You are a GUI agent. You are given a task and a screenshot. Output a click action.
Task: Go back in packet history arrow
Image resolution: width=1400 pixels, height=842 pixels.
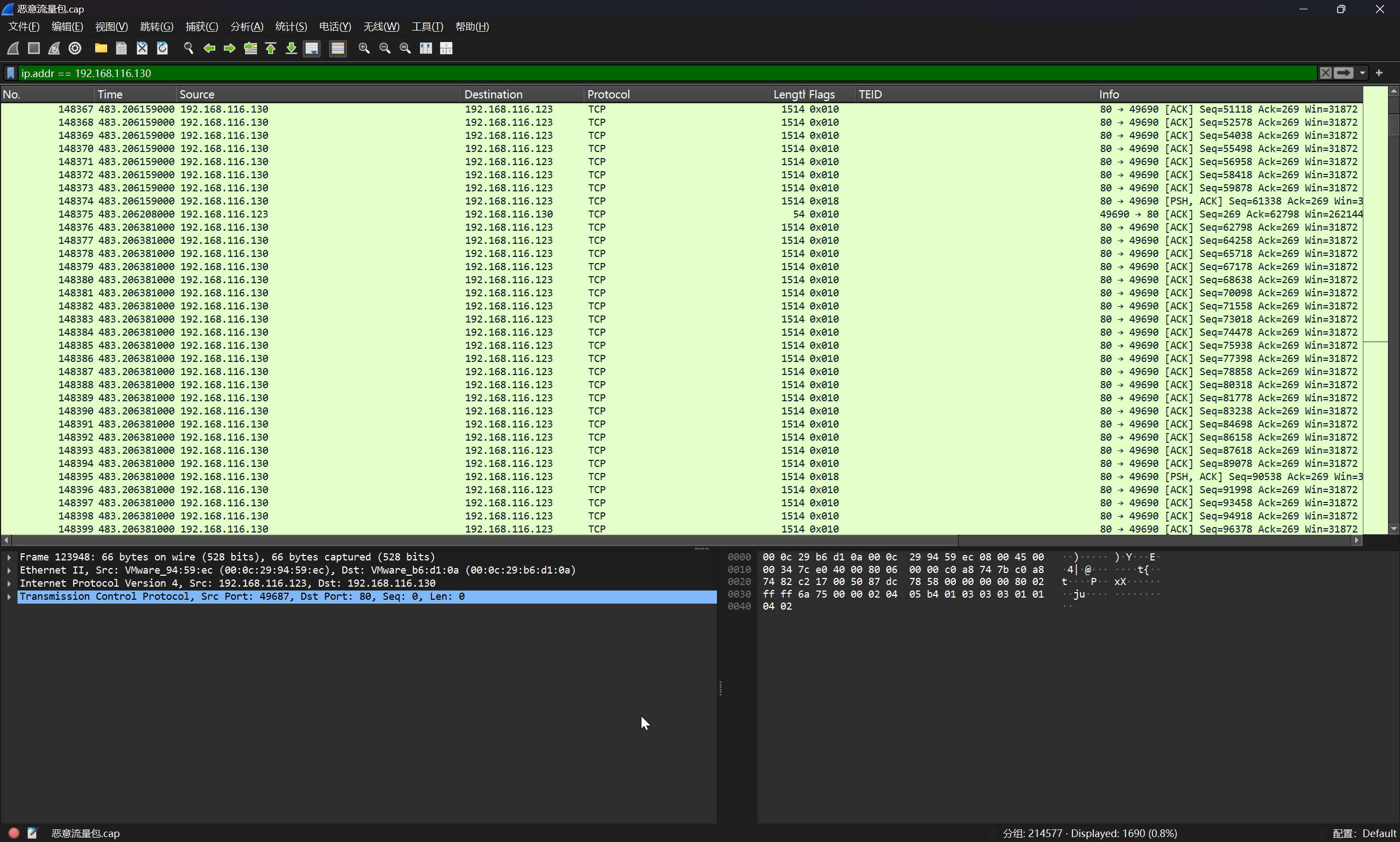pyautogui.click(x=209, y=48)
